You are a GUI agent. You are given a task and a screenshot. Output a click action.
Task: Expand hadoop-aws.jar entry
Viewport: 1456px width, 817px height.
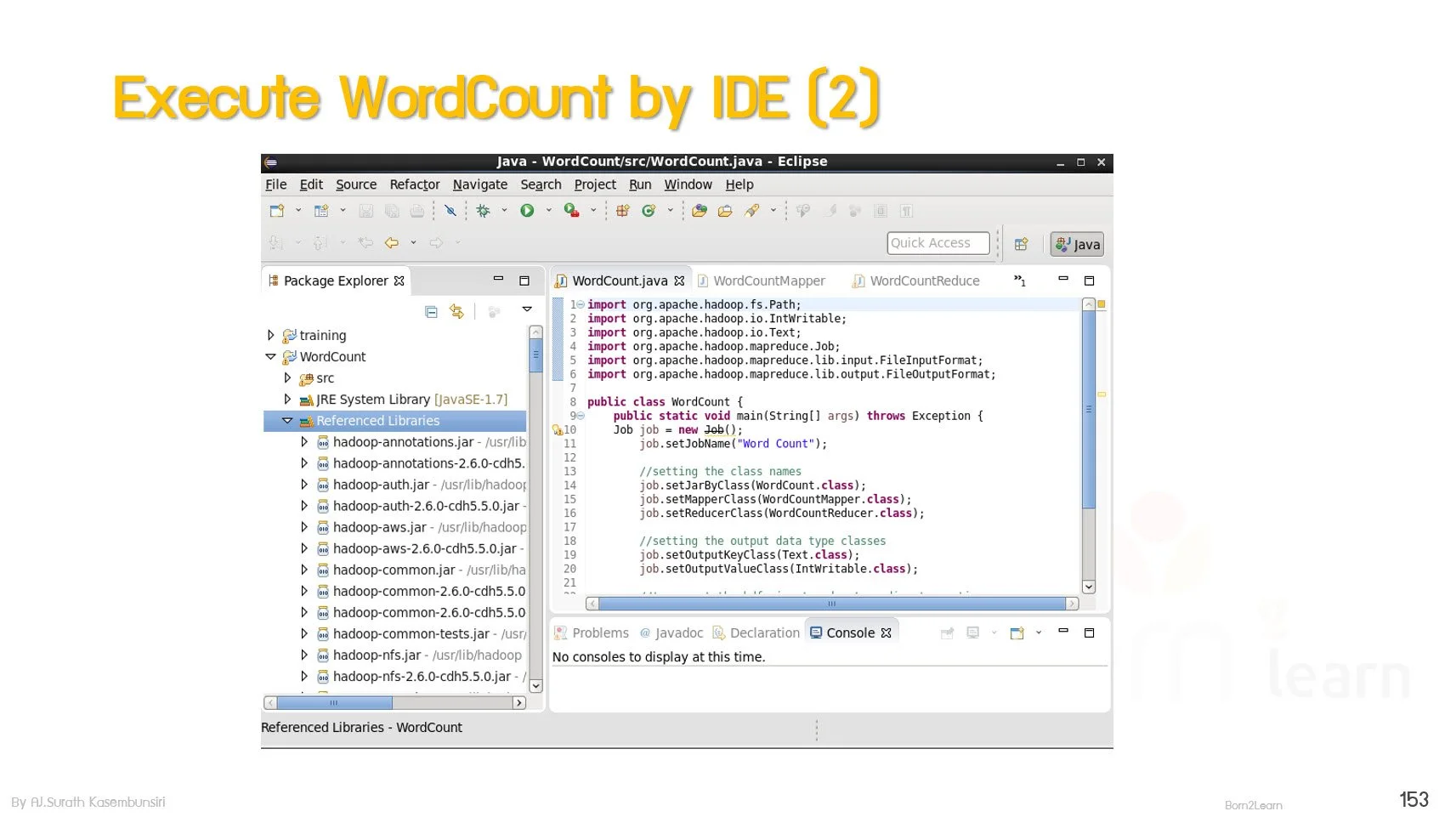click(304, 526)
